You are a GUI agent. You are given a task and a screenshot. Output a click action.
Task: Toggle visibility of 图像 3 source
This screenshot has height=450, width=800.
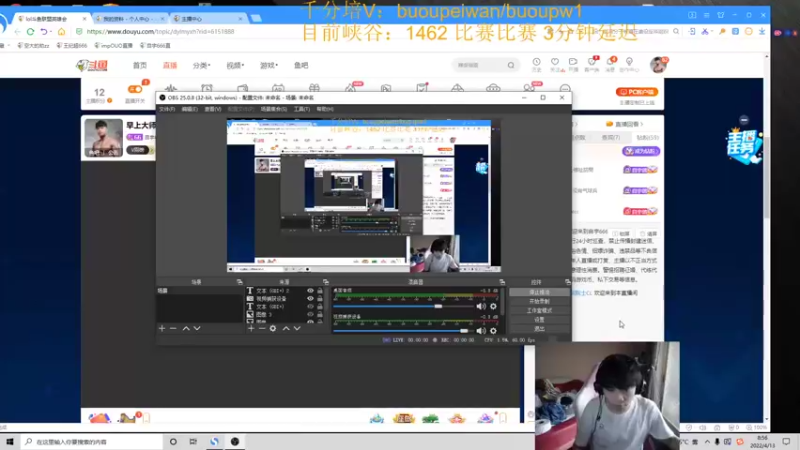[x=310, y=314]
